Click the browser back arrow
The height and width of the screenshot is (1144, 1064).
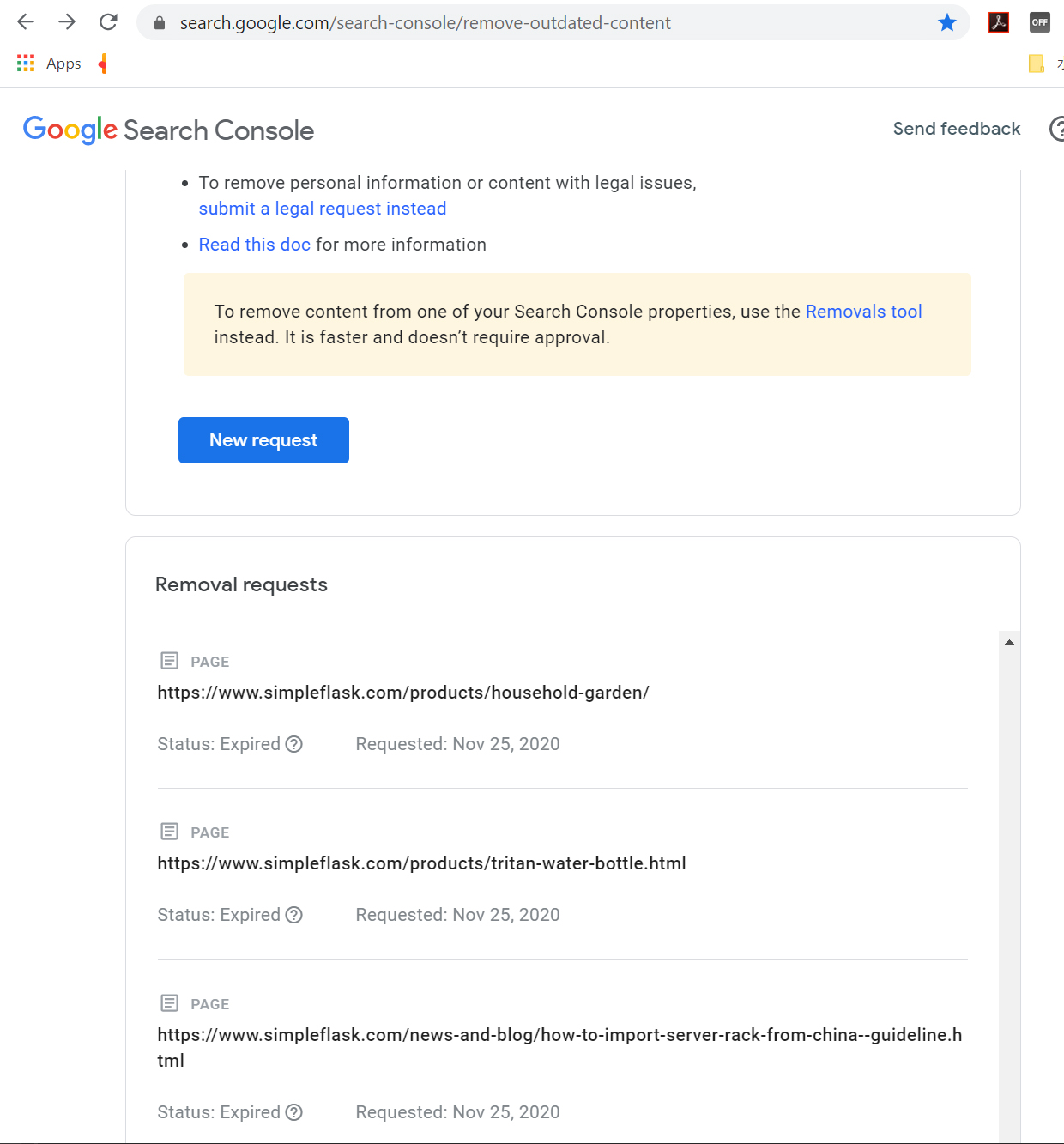[26, 22]
